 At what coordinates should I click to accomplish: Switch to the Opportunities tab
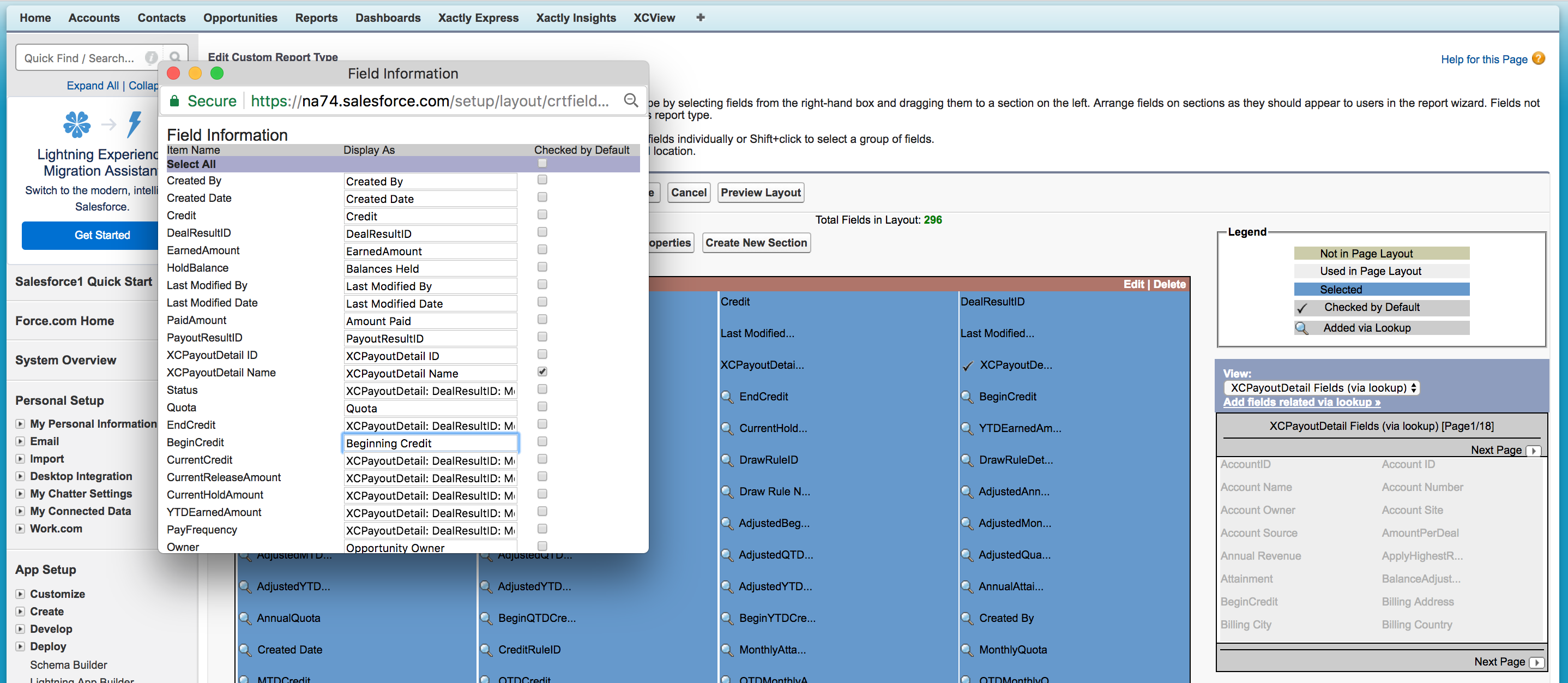click(x=240, y=17)
